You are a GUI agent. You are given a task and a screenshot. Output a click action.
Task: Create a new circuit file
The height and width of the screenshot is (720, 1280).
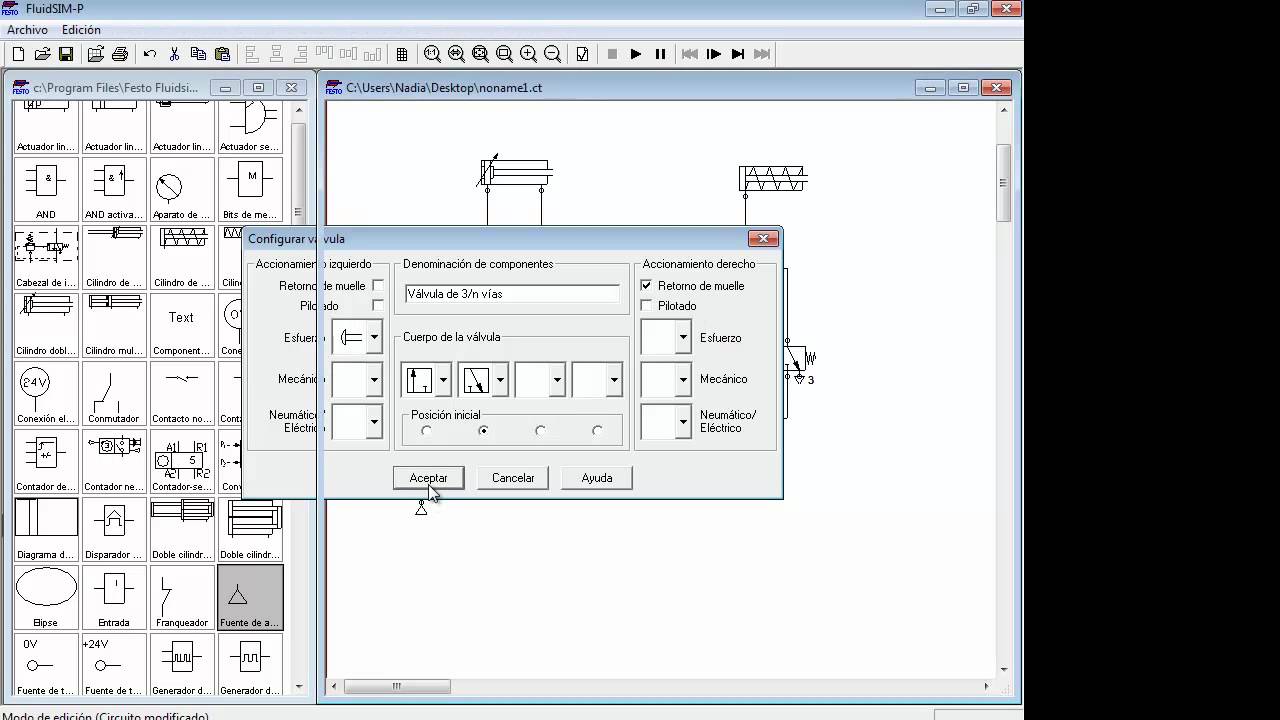click(18, 54)
